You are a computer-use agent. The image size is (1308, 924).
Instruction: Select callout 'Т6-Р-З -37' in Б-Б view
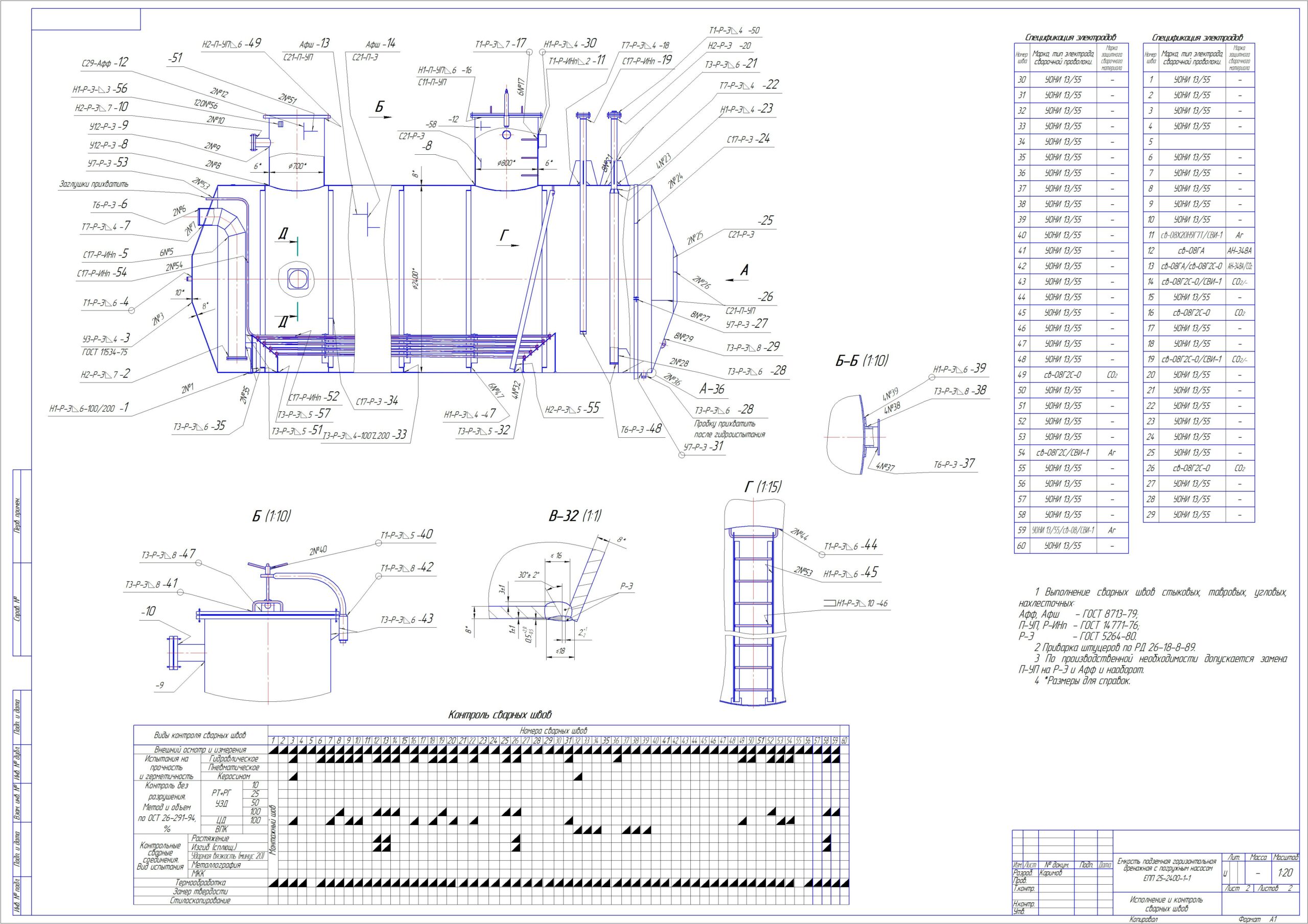954,464
